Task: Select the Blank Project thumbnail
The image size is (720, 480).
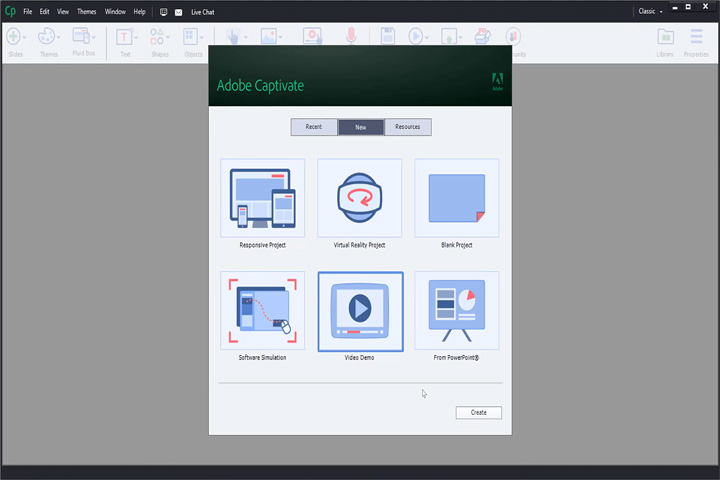Action: pos(457,198)
